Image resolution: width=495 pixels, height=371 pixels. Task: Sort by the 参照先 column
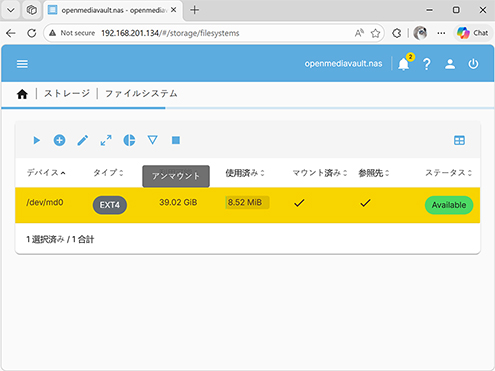pyautogui.click(x=374, y=173)
